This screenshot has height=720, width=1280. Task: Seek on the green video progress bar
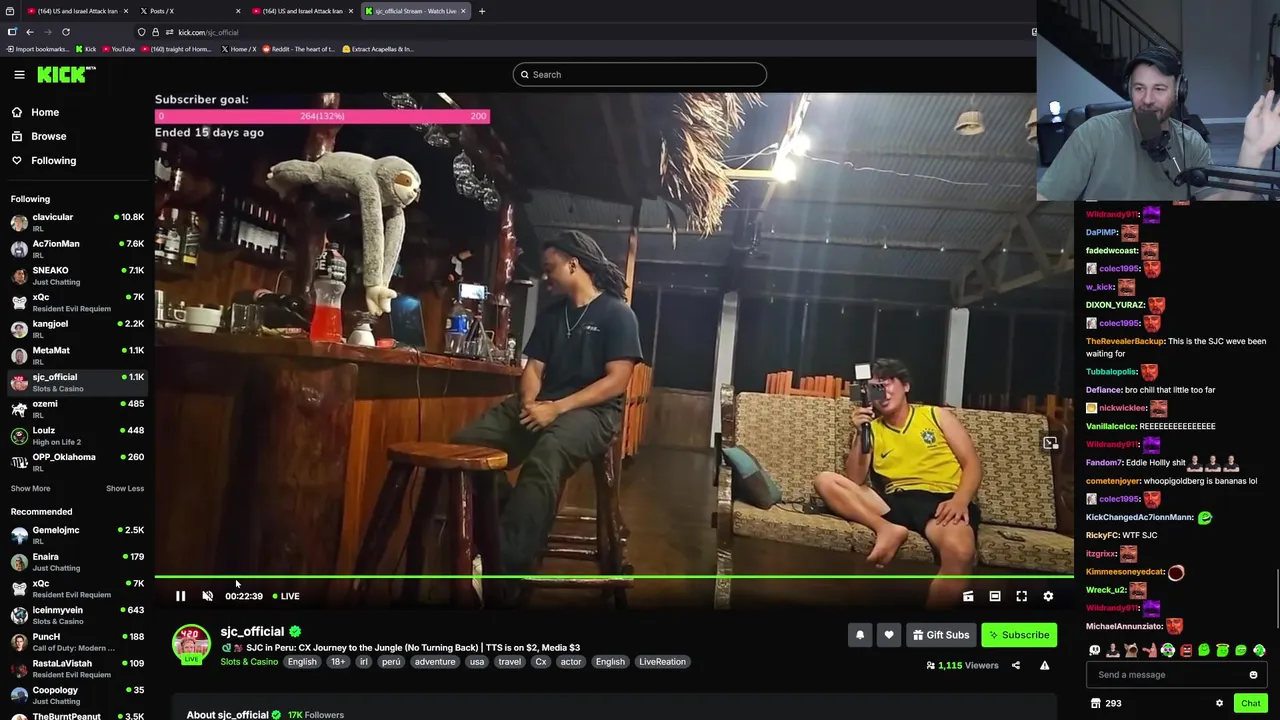614,577
